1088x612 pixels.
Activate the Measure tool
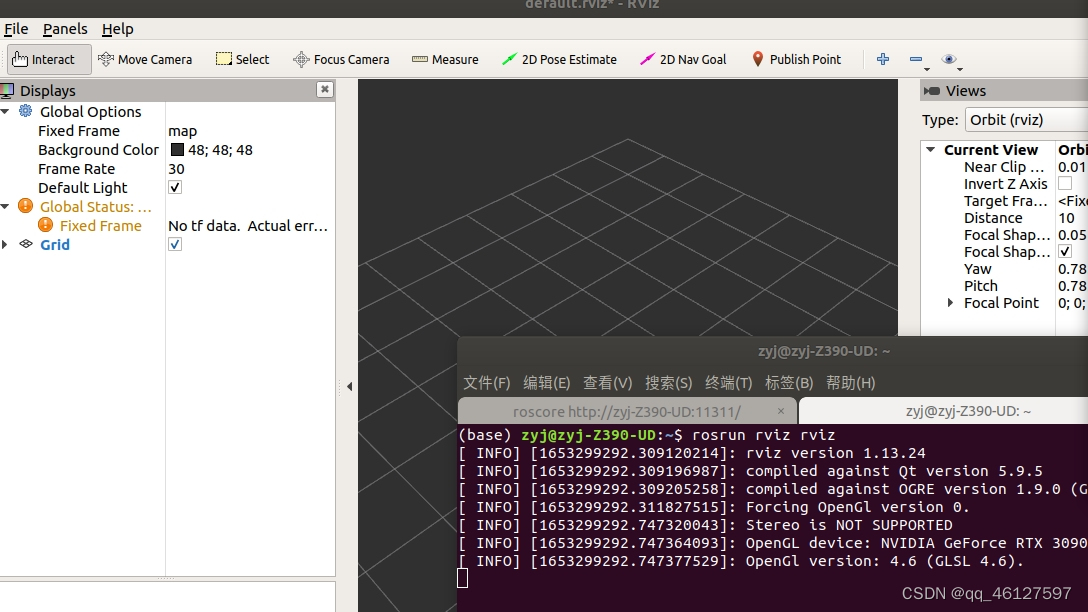click(x=444, y=59)
